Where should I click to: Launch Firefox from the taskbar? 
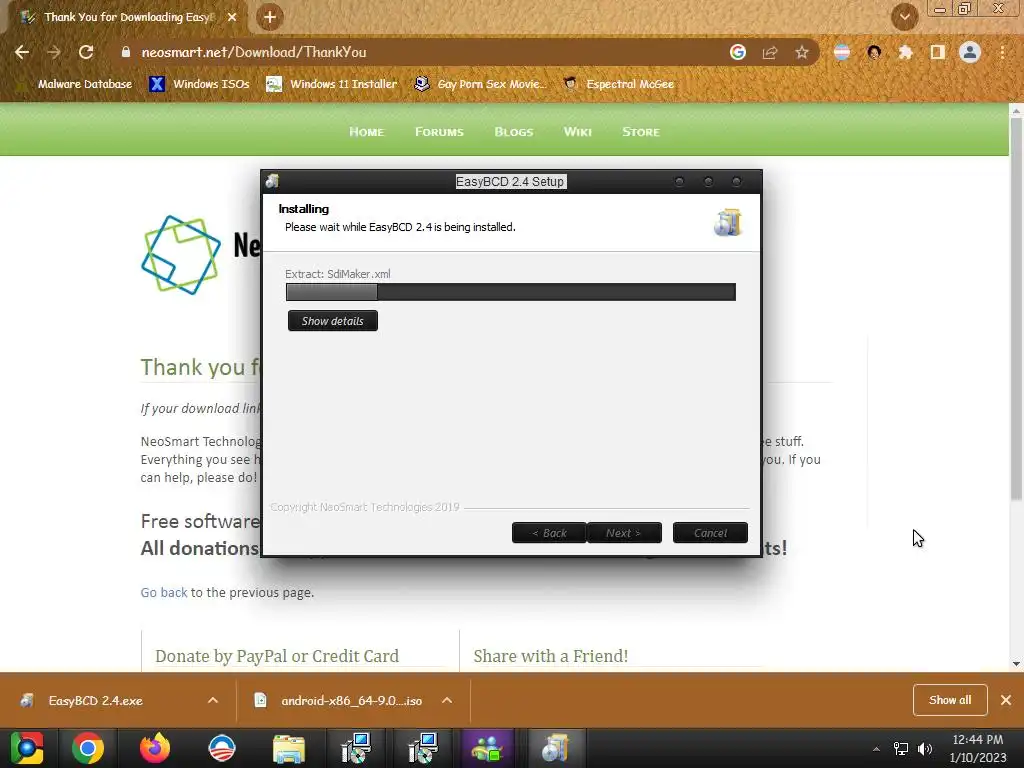click(155, 748)
